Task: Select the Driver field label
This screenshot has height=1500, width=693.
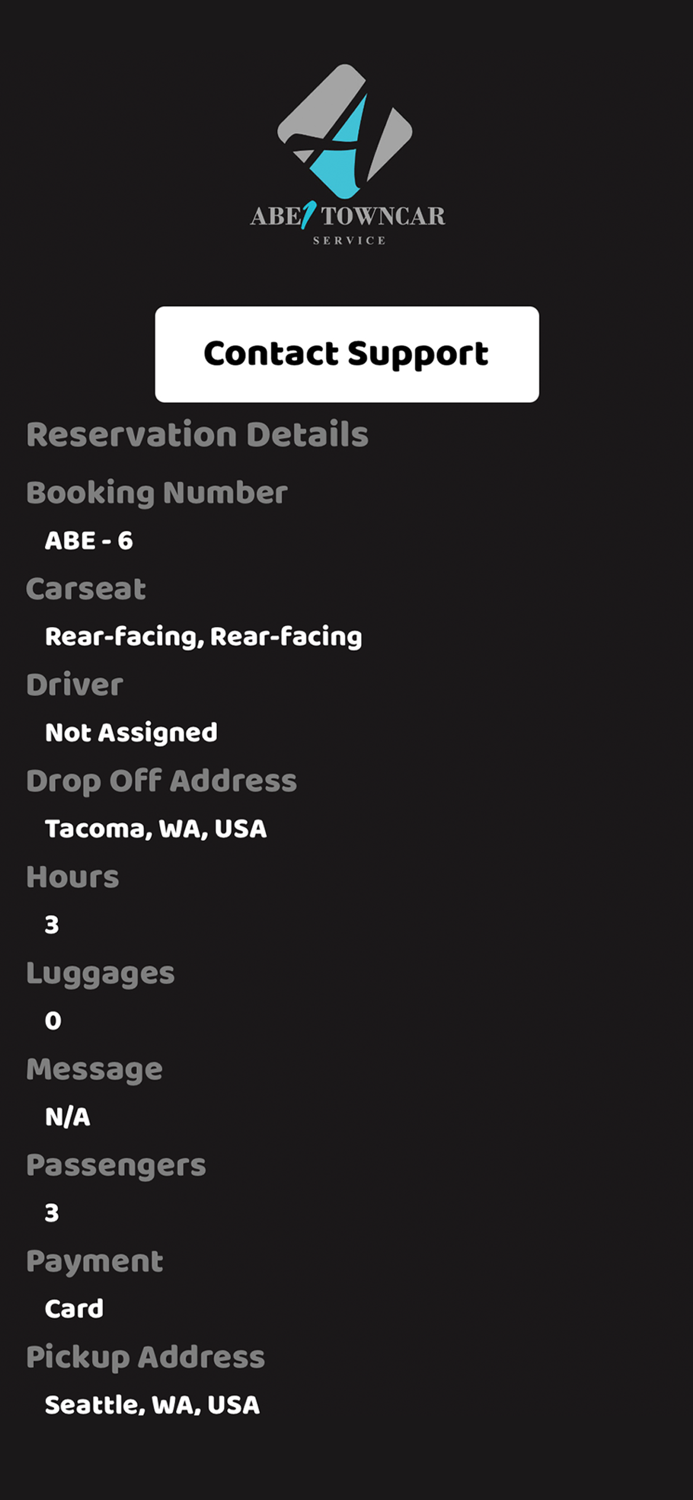Action: [x=74, y=684]
